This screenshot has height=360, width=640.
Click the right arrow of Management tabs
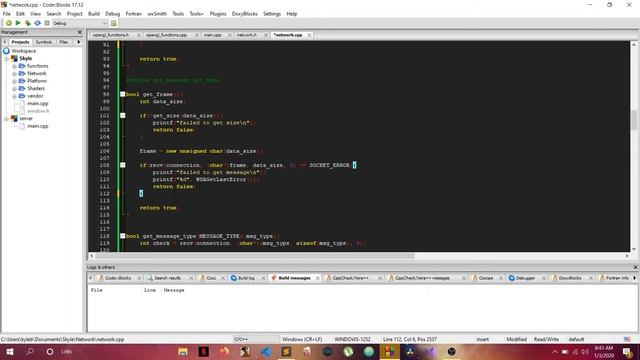(x=79, y=42)
